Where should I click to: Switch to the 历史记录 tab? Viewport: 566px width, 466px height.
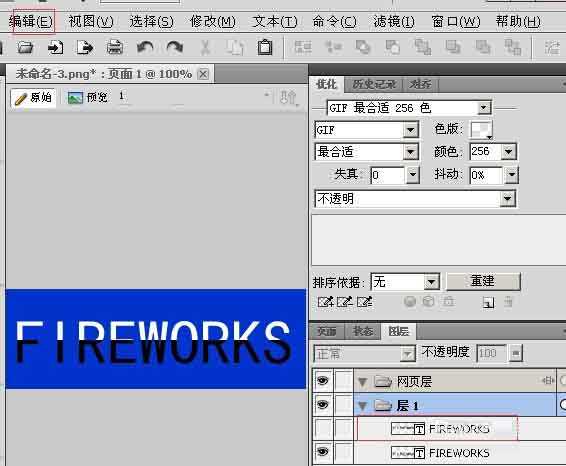tap(374, 85)
